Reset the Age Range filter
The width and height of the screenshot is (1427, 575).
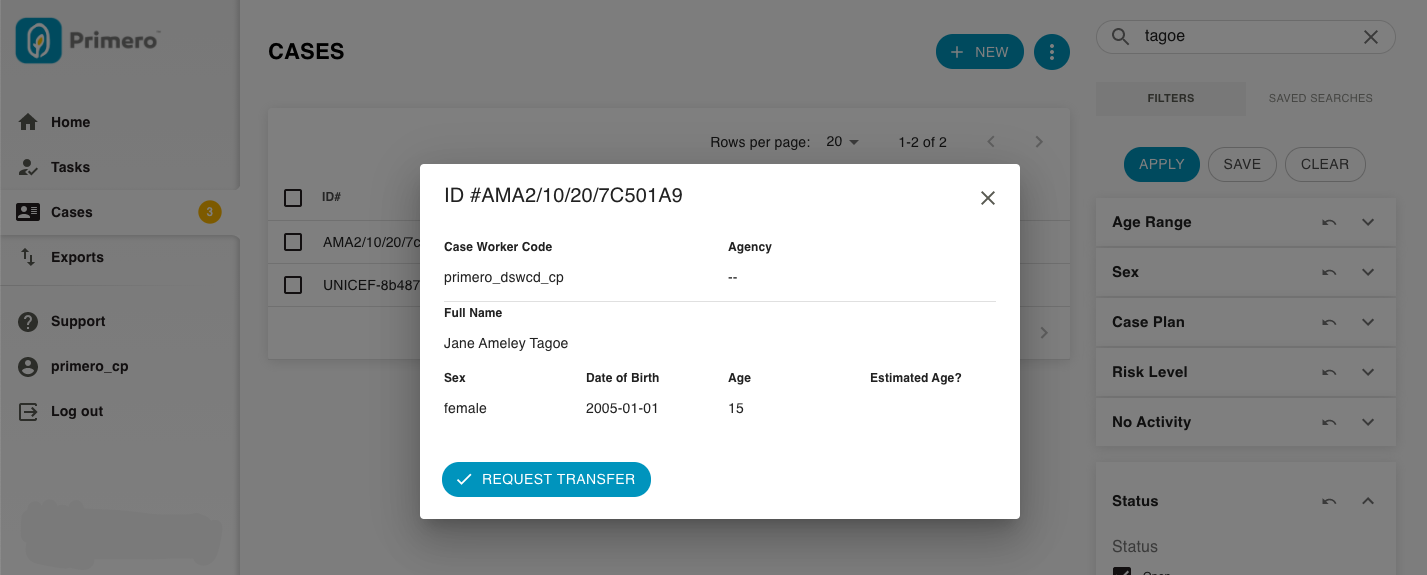[1329, 222]
